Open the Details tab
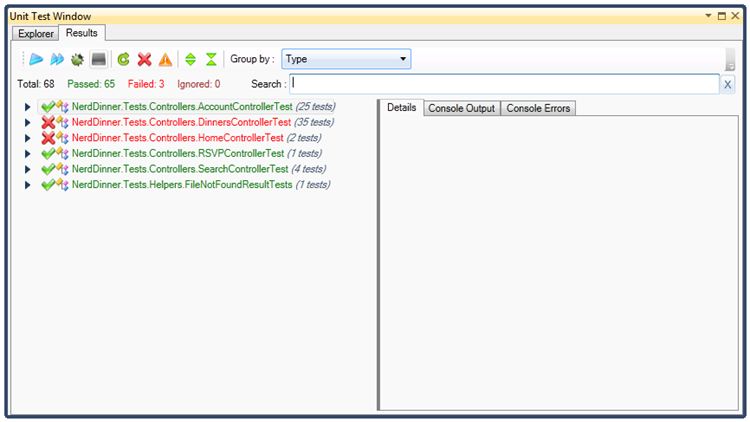The width and height of the screenshot is (750, 422). click(401, 108)
